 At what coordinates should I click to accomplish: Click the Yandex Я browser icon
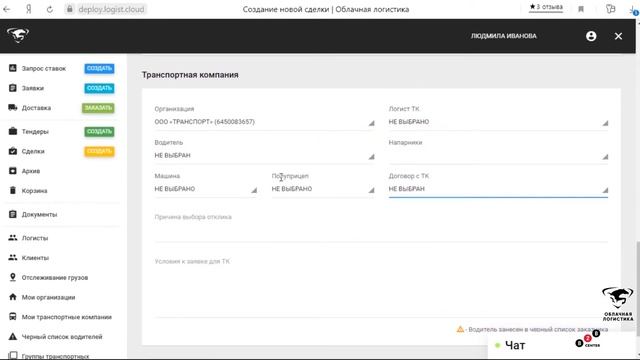(29, 9)
